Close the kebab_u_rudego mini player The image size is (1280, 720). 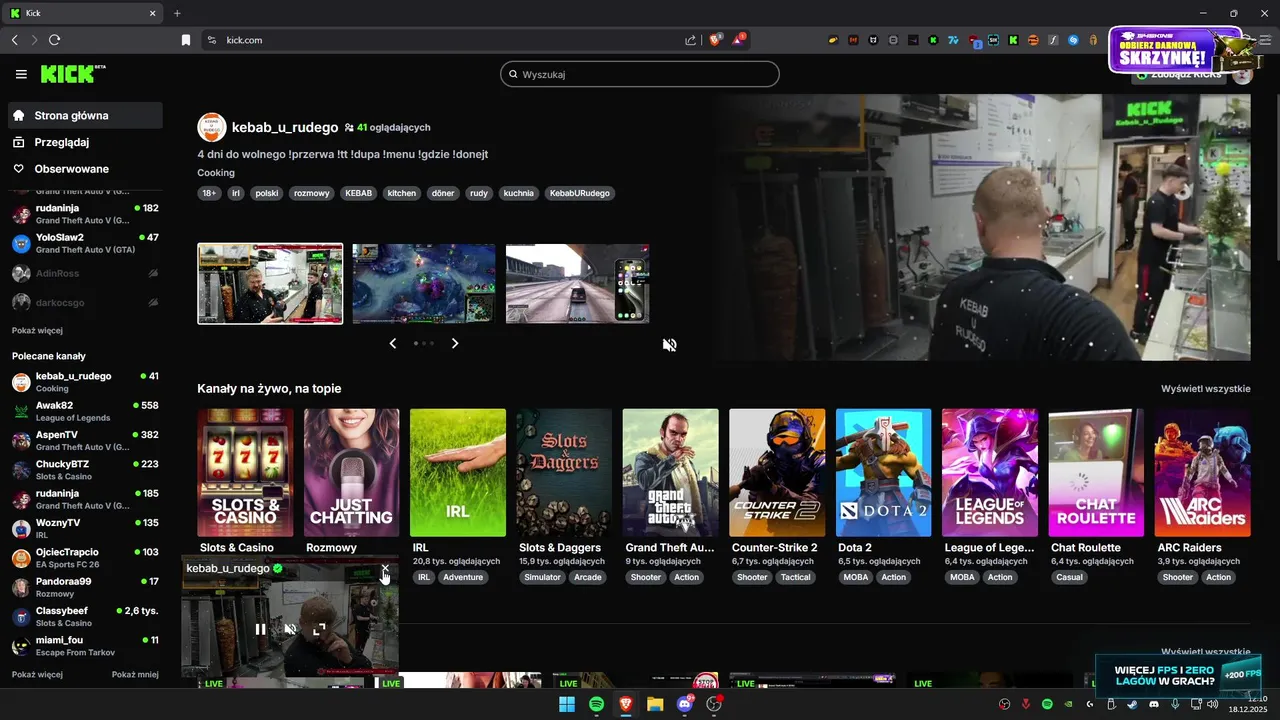[385, 568]
